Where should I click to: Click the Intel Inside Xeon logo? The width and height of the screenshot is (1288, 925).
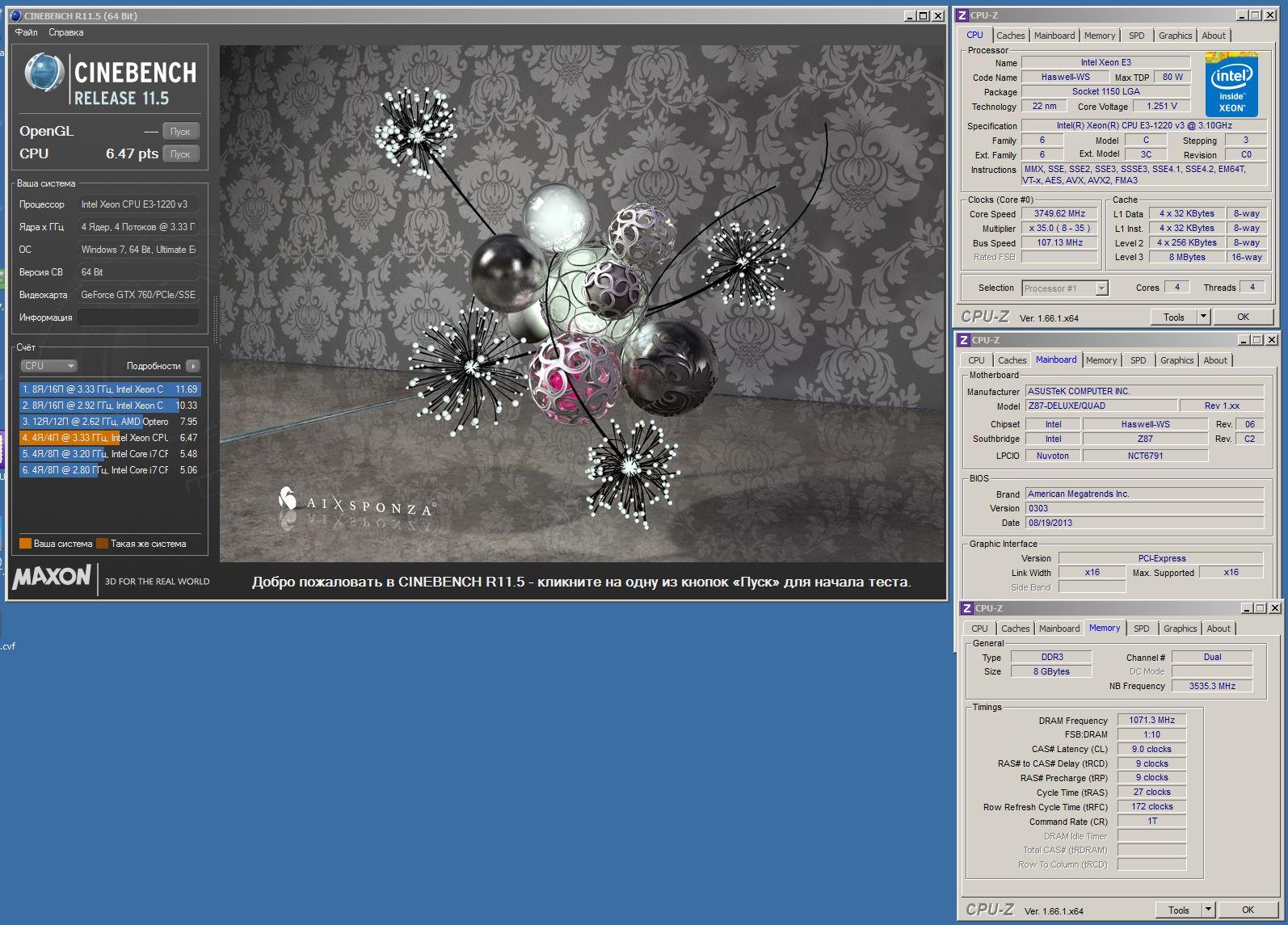[1231, 85]
